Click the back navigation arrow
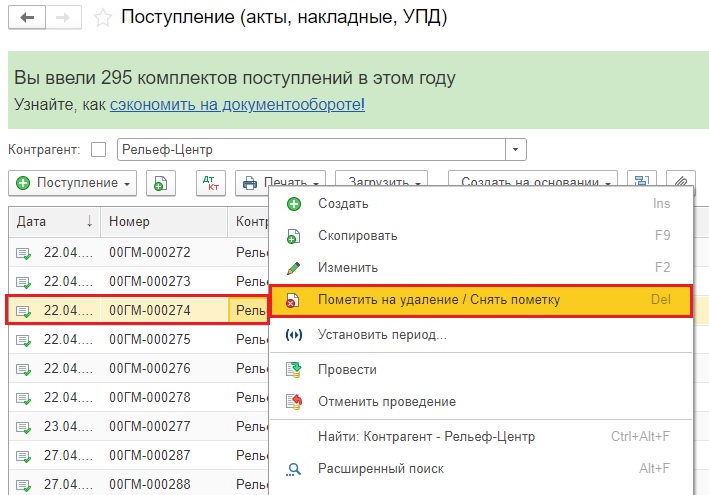The height and width of the screenshot is (495, 709). [27, 18]
